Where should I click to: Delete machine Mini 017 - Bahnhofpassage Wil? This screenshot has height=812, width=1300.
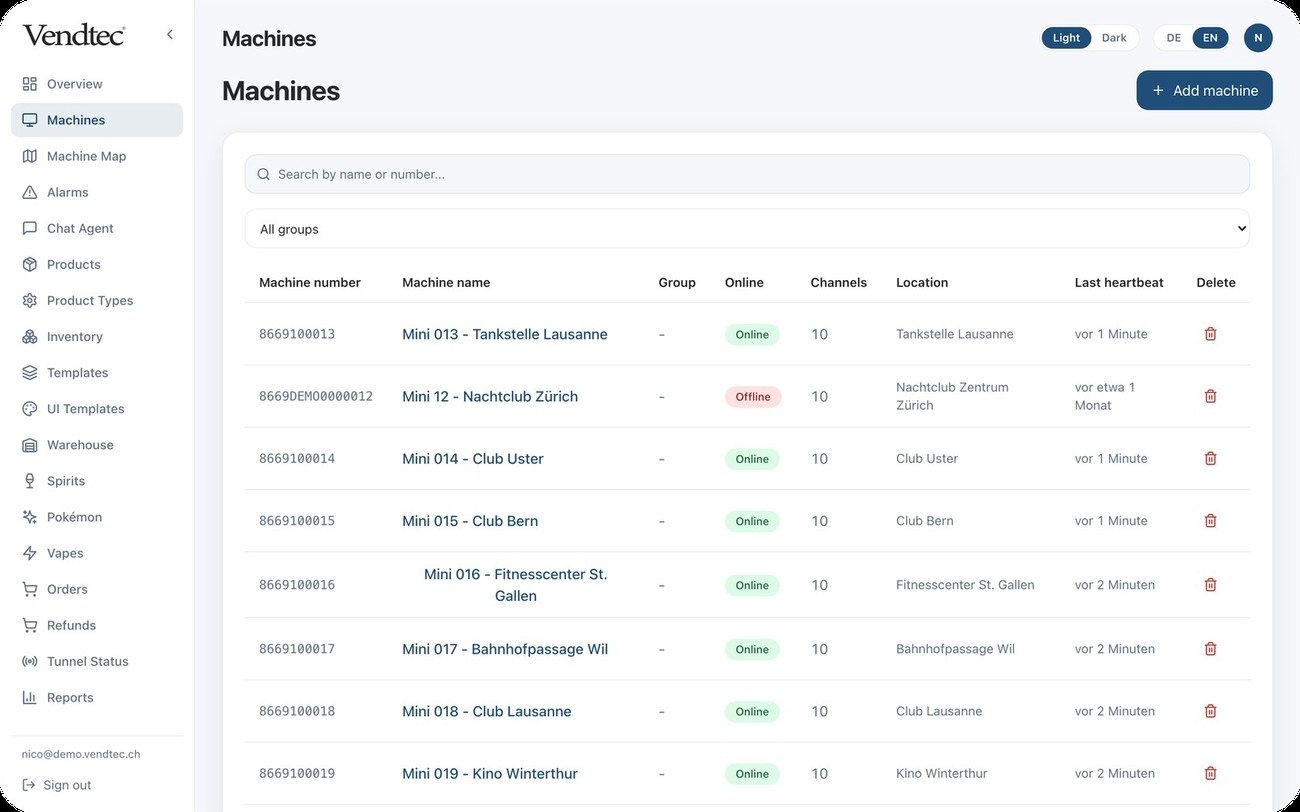click(x=1210, y=649)
